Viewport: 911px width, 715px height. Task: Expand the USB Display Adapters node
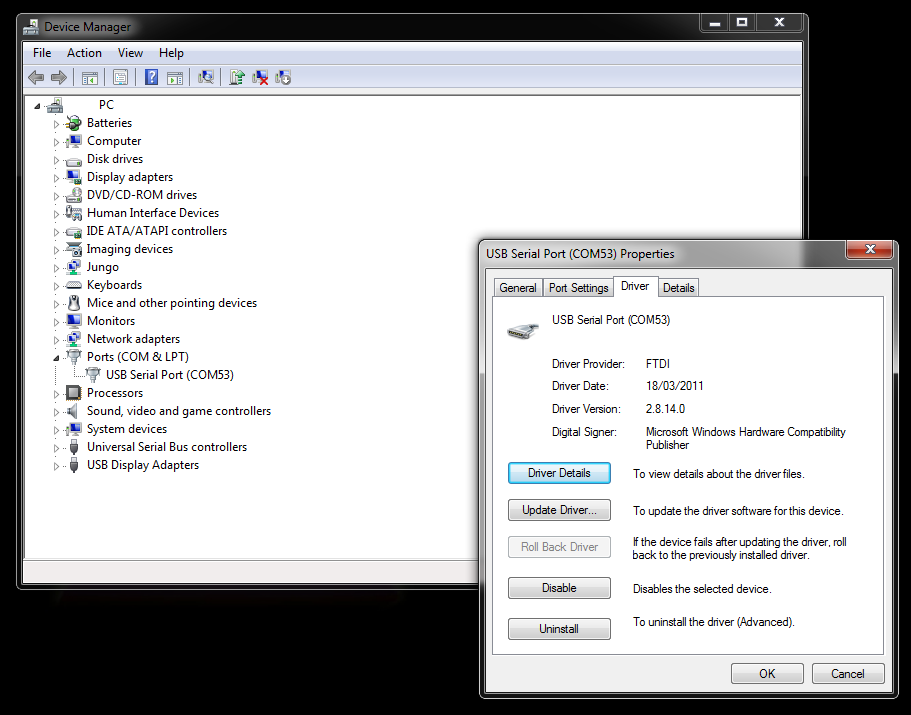56,466
